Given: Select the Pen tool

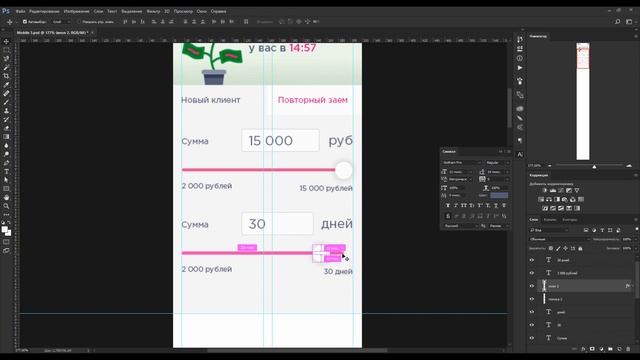Looking at the screenshot, I should click(x=6, y=163).
